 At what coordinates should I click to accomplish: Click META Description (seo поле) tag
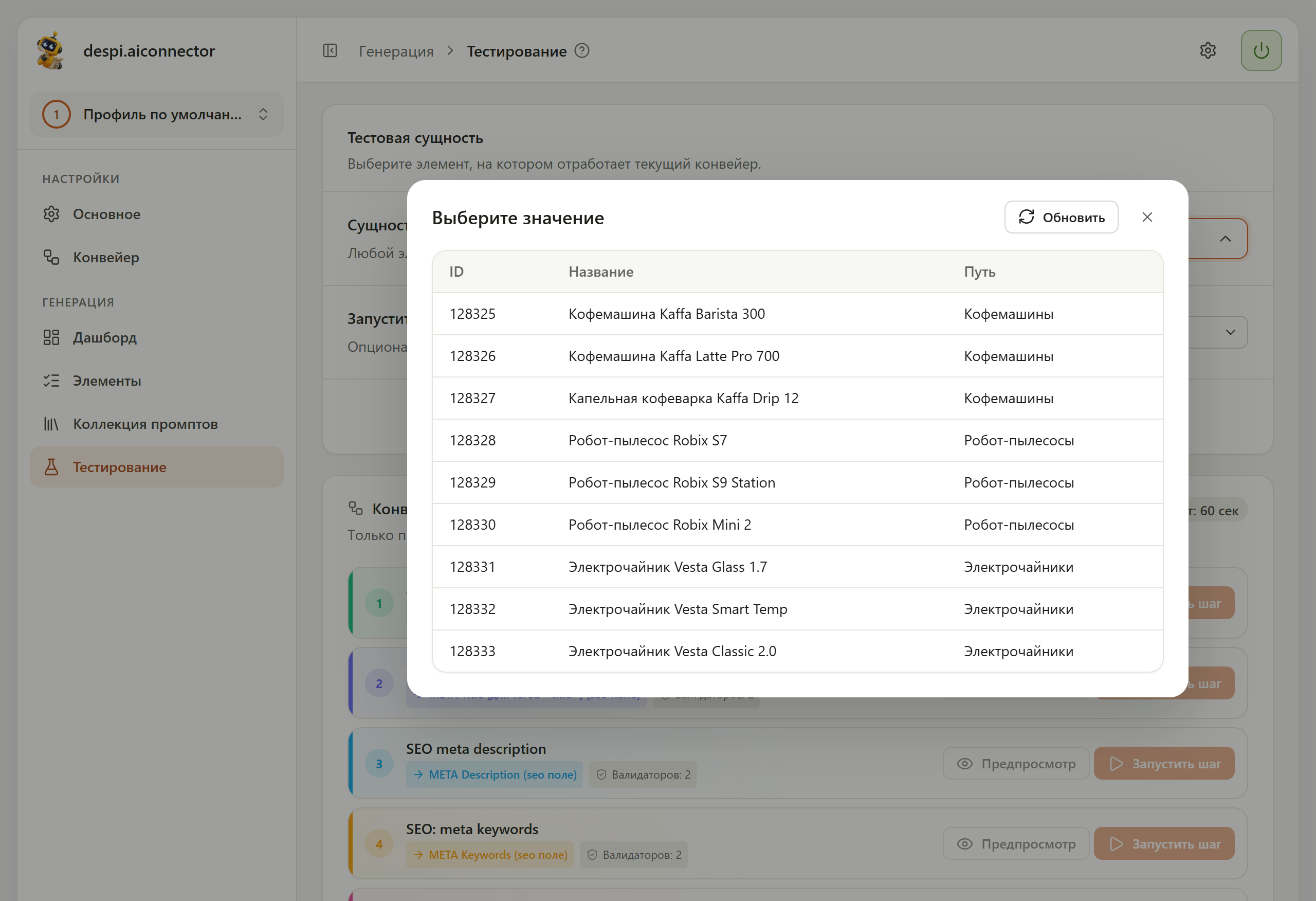point(495,774)
